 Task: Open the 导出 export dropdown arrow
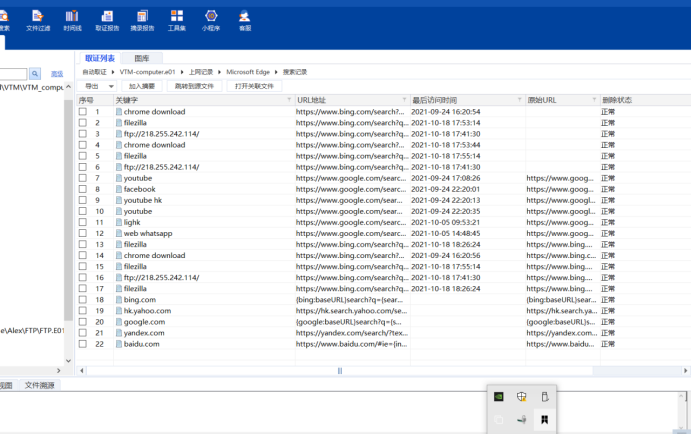111,86
